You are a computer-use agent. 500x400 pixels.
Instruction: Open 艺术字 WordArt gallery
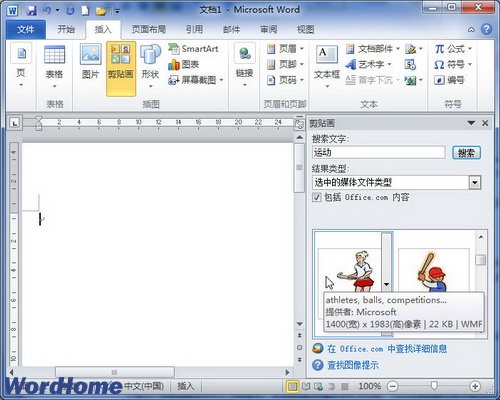pos(368,64)
